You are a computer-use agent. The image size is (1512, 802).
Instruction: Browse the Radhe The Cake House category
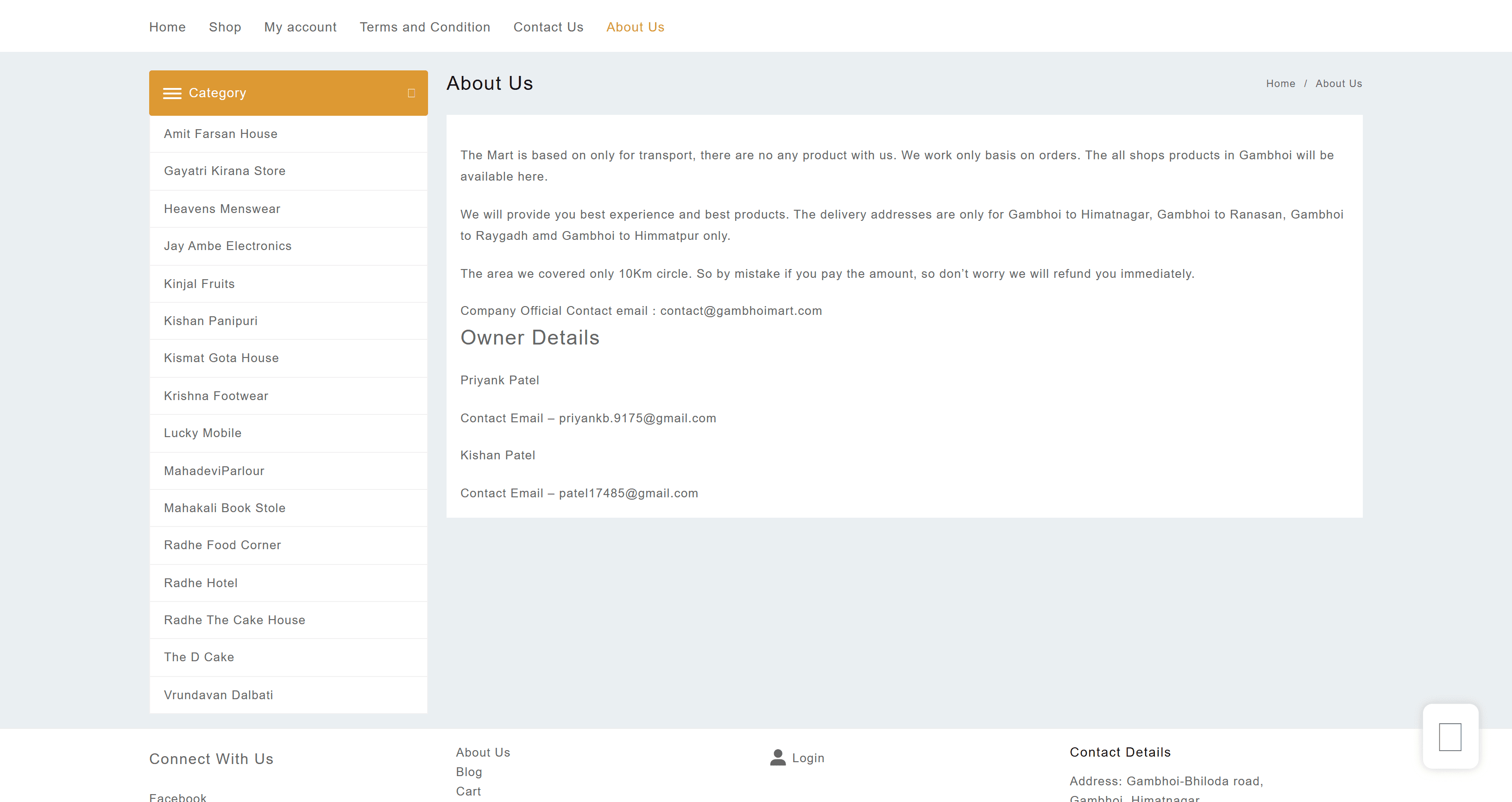(234, 620)
